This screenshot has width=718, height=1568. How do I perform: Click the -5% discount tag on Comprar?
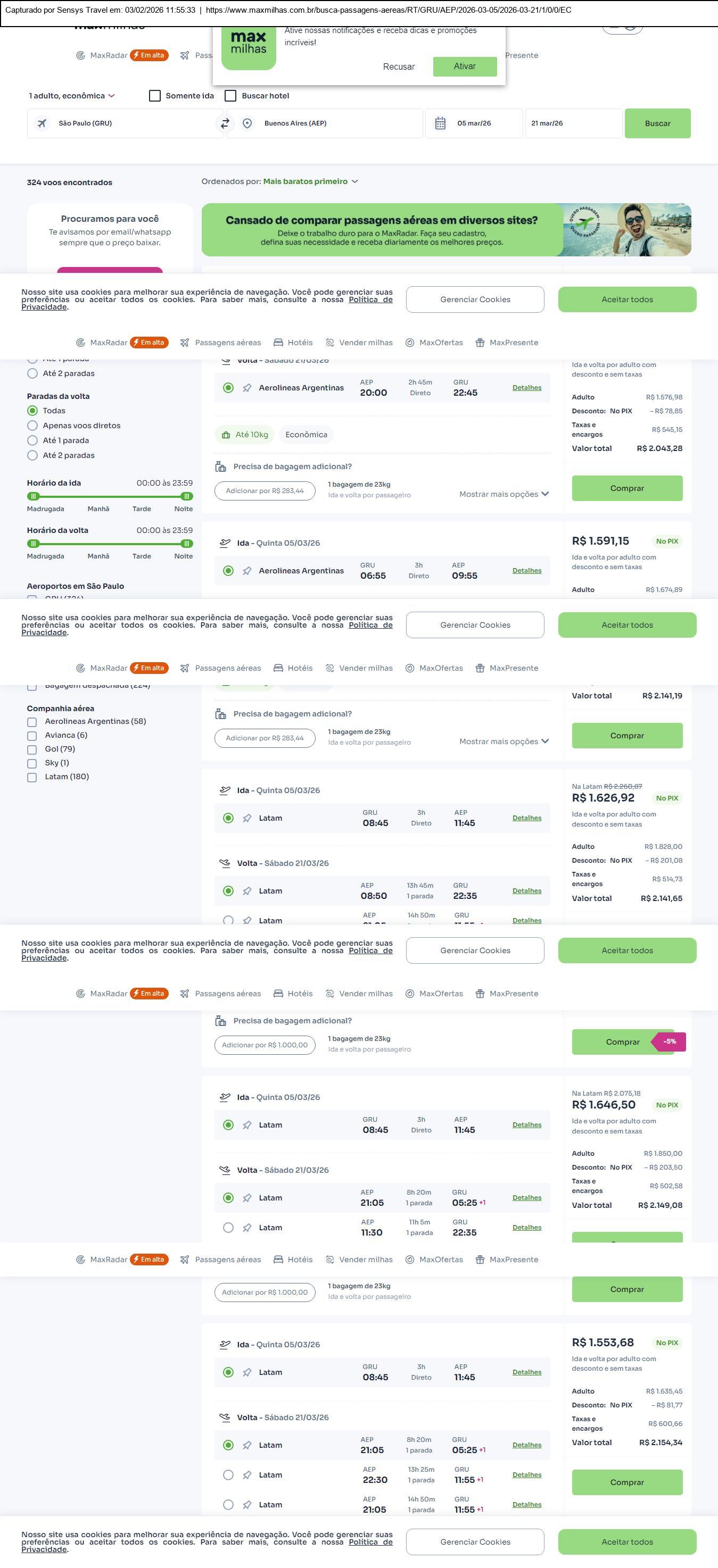click(669, 1041)
